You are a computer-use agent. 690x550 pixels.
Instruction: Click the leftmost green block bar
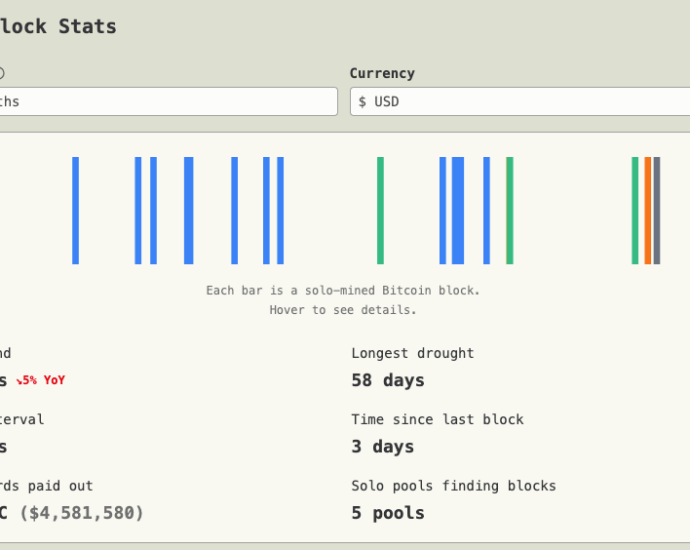click(x=380, y=210)
